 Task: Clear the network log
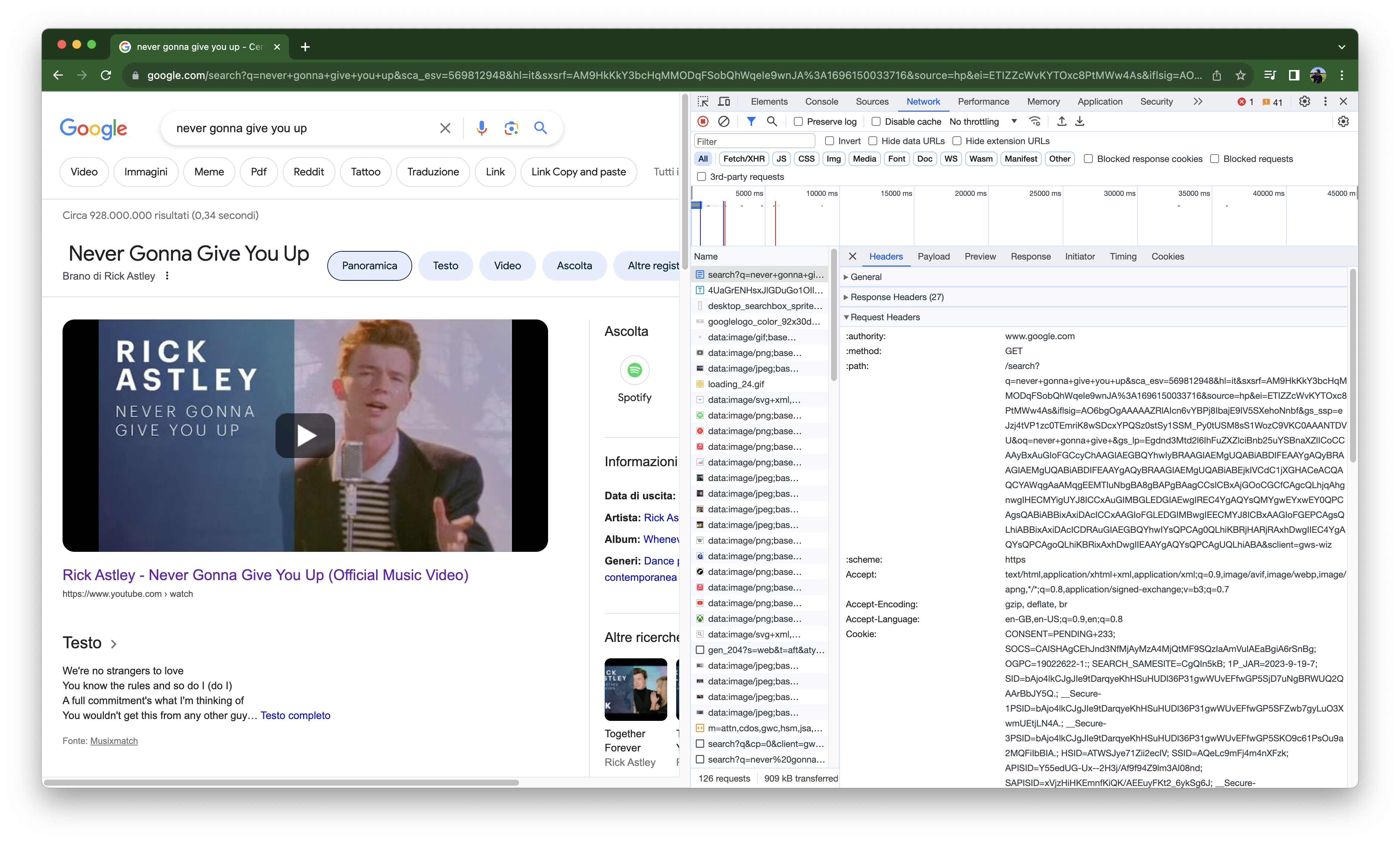[723, 121]
